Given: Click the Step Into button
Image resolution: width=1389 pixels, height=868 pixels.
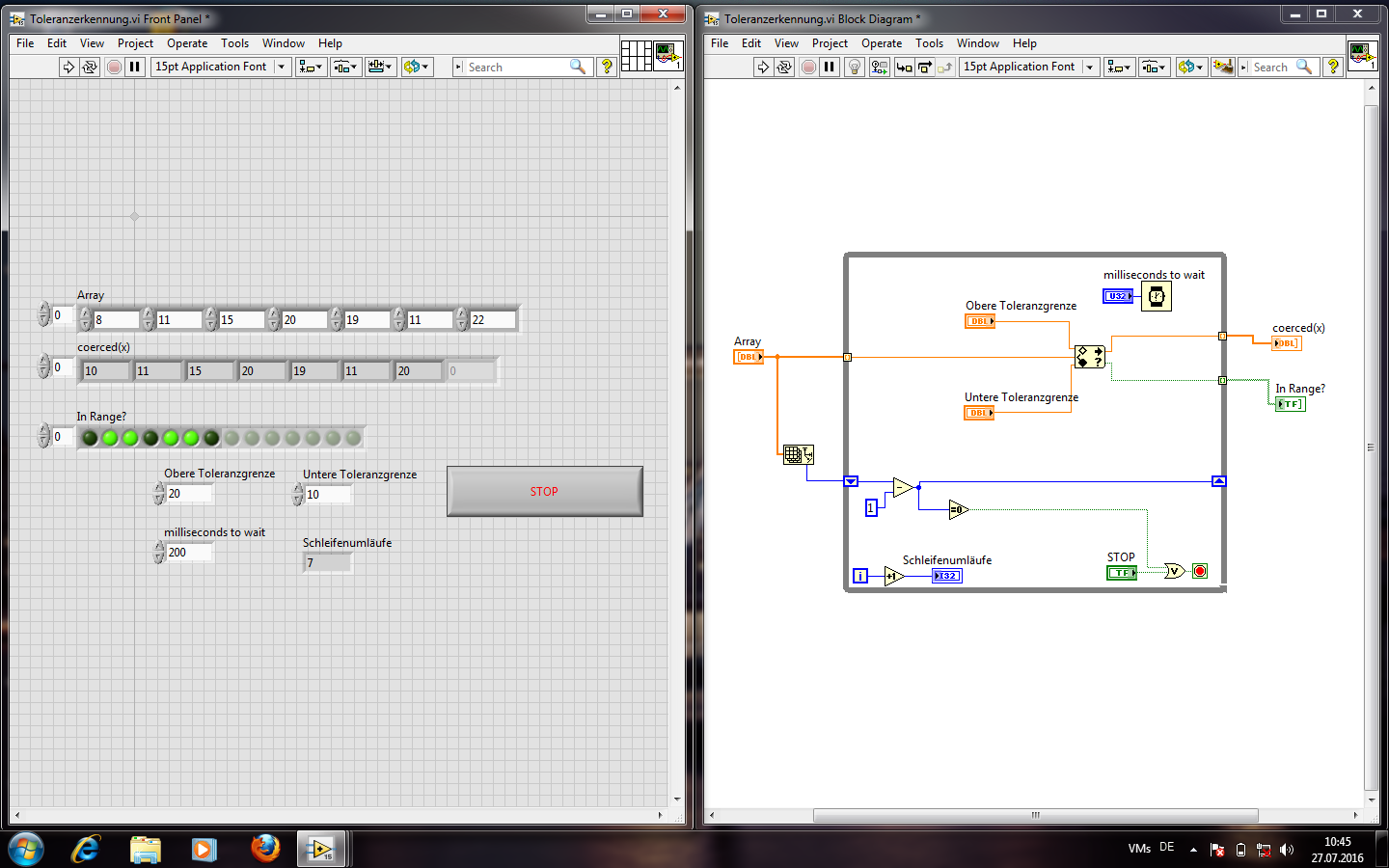Looking at the screenshot, I should [904, 67].
